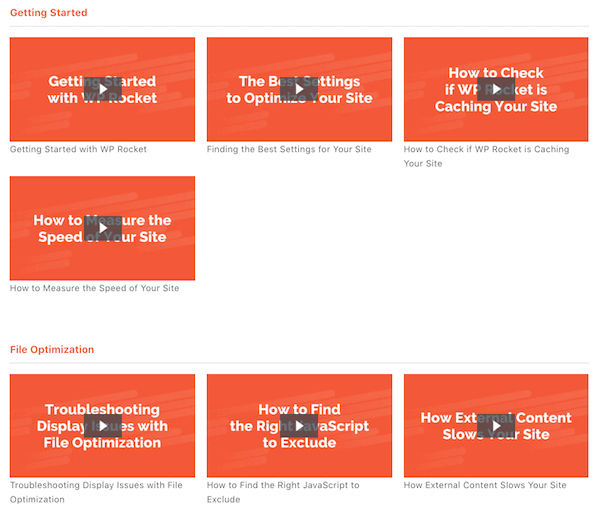The image size is (600, 511).
Task: Click 'How to Check if WP Rocket is Caching Your Site' caption
Action: [486, 156]
